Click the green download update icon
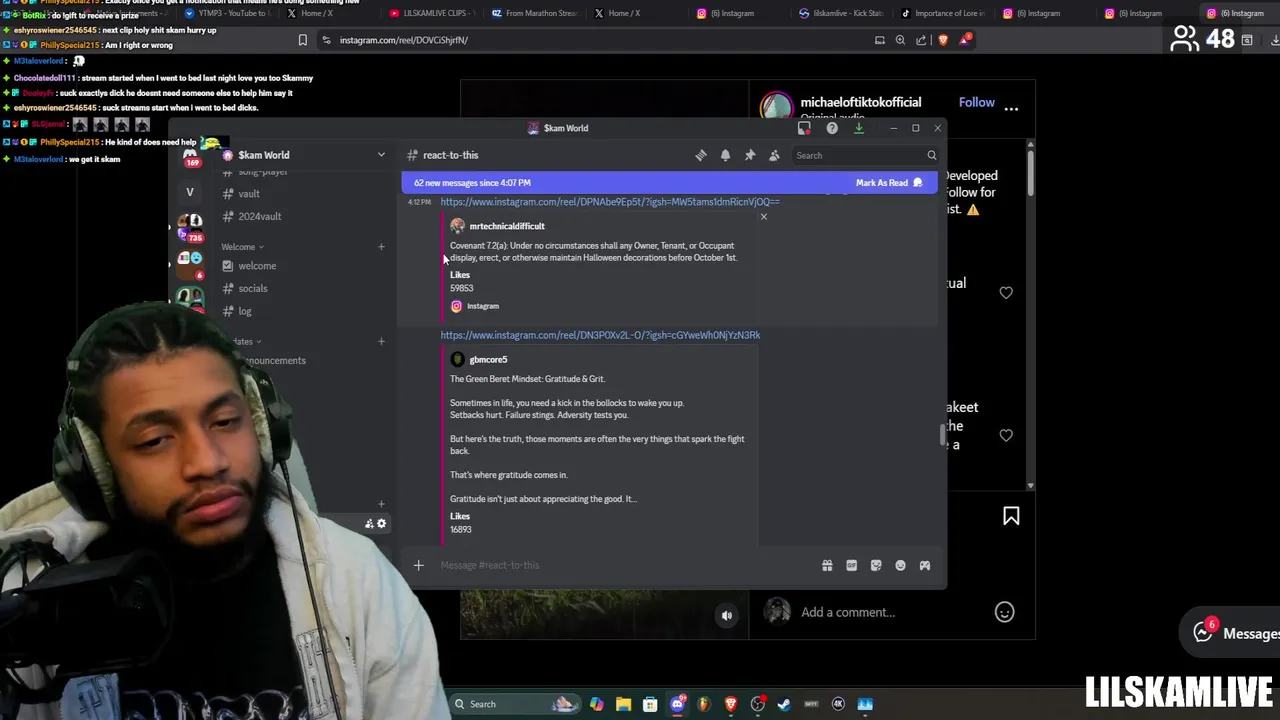This screenshot has height=720, width=1280. pos(858,128)
